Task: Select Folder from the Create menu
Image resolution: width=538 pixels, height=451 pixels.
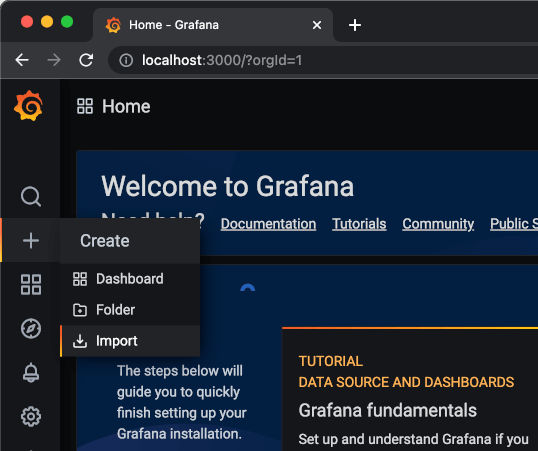Action: pyautogui.click(x=130, y=310)
